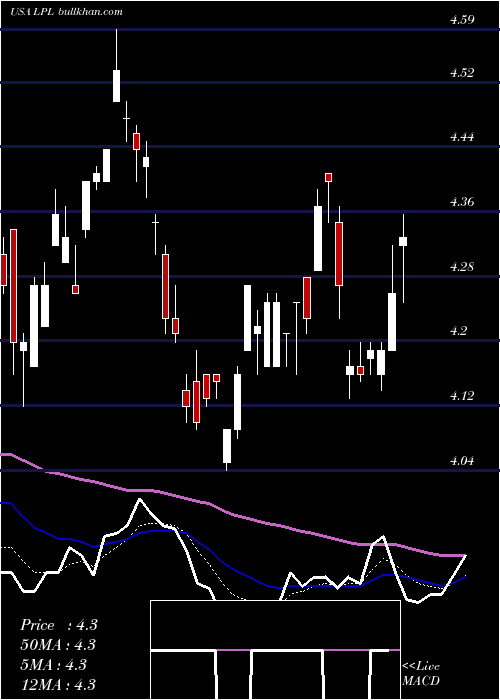Click the lowest white candle near 4.04

227,446
